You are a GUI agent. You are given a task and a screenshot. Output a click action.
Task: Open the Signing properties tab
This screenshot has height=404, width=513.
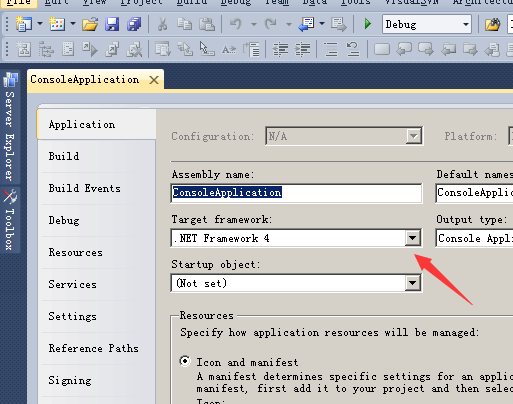70,380
